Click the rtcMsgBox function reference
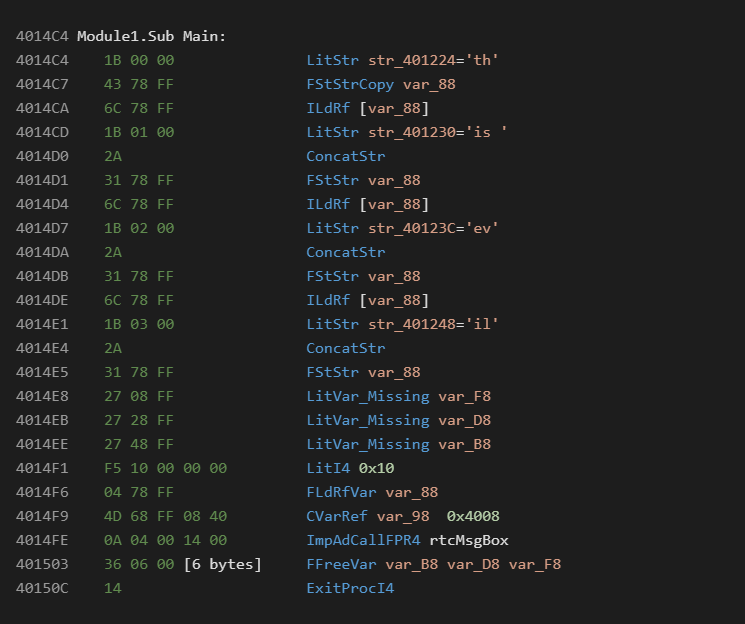Viewport: 745px width, 624px height. click(469, 540)
